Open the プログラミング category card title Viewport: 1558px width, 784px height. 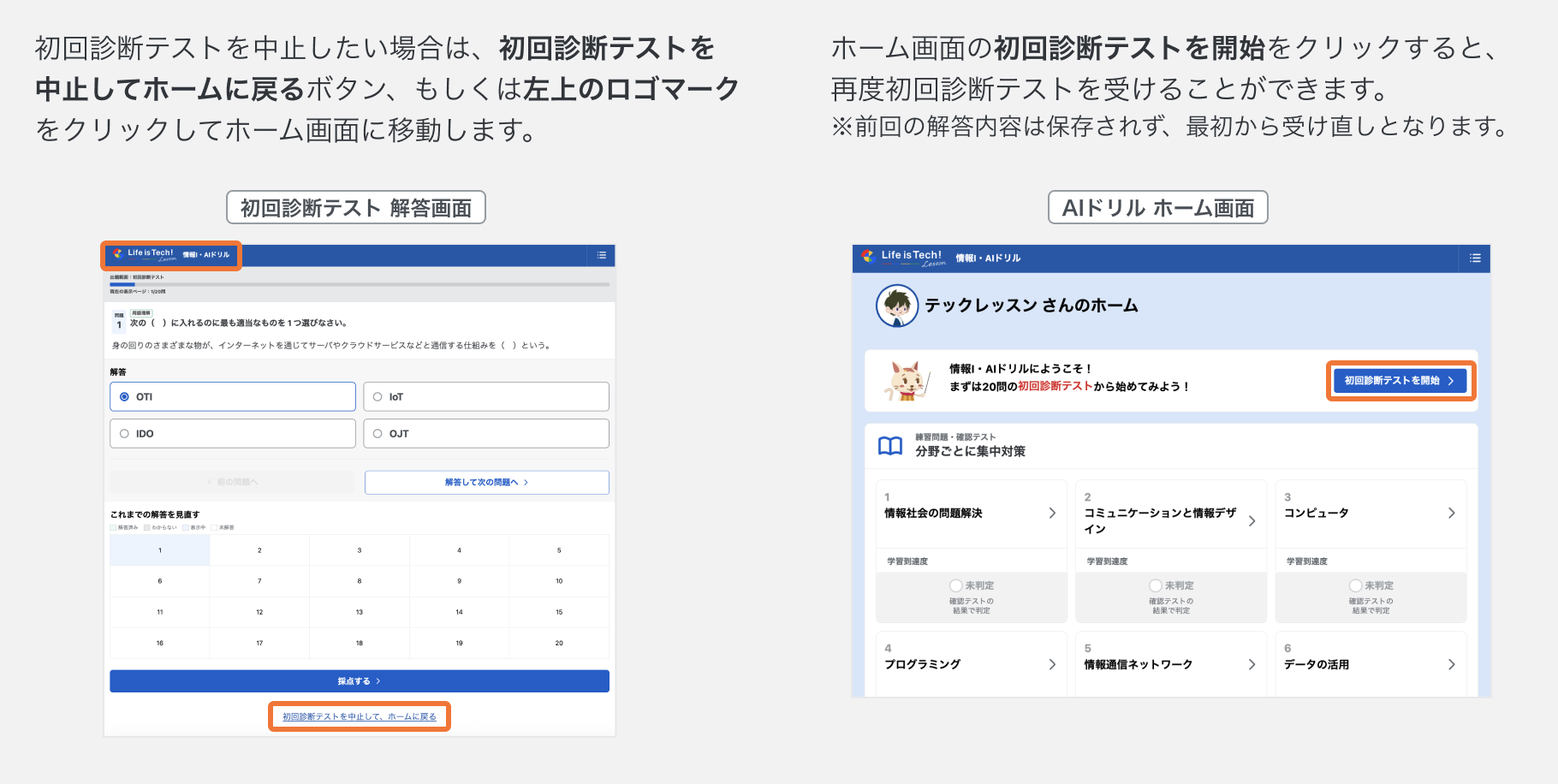[x=922, y=664]
